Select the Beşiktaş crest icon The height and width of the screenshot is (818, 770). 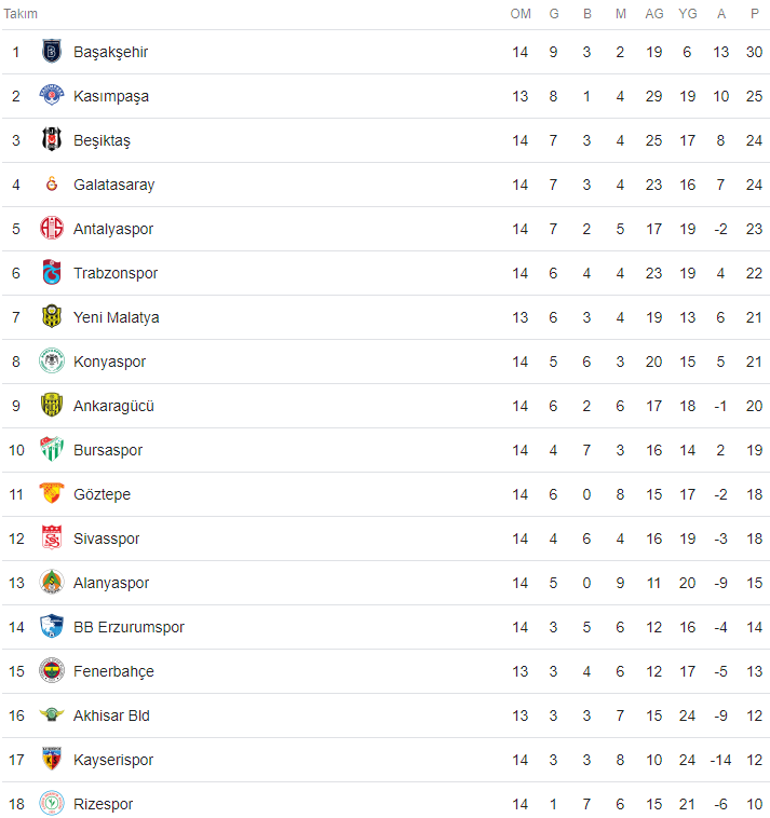coord(50,140)
